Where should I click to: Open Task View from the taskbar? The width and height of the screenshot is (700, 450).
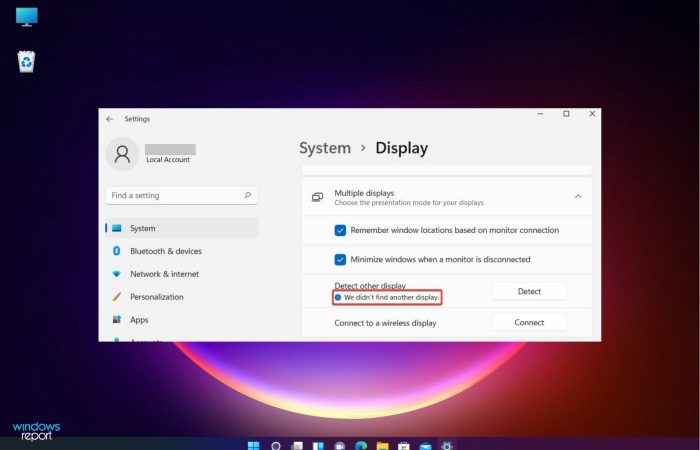coord(297,446)
